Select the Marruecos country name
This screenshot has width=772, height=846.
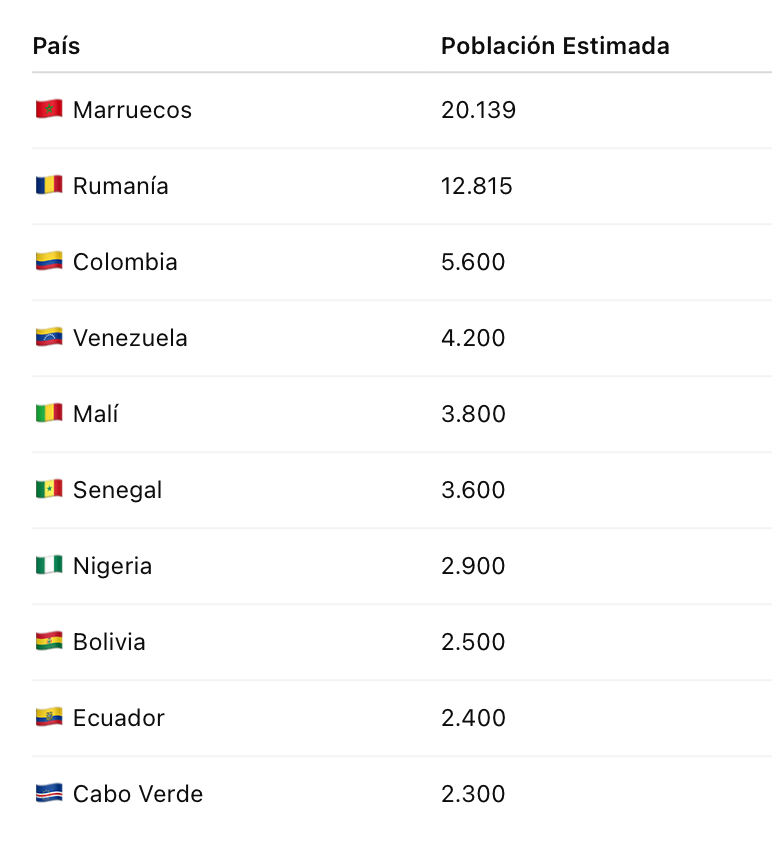point(132,110)
